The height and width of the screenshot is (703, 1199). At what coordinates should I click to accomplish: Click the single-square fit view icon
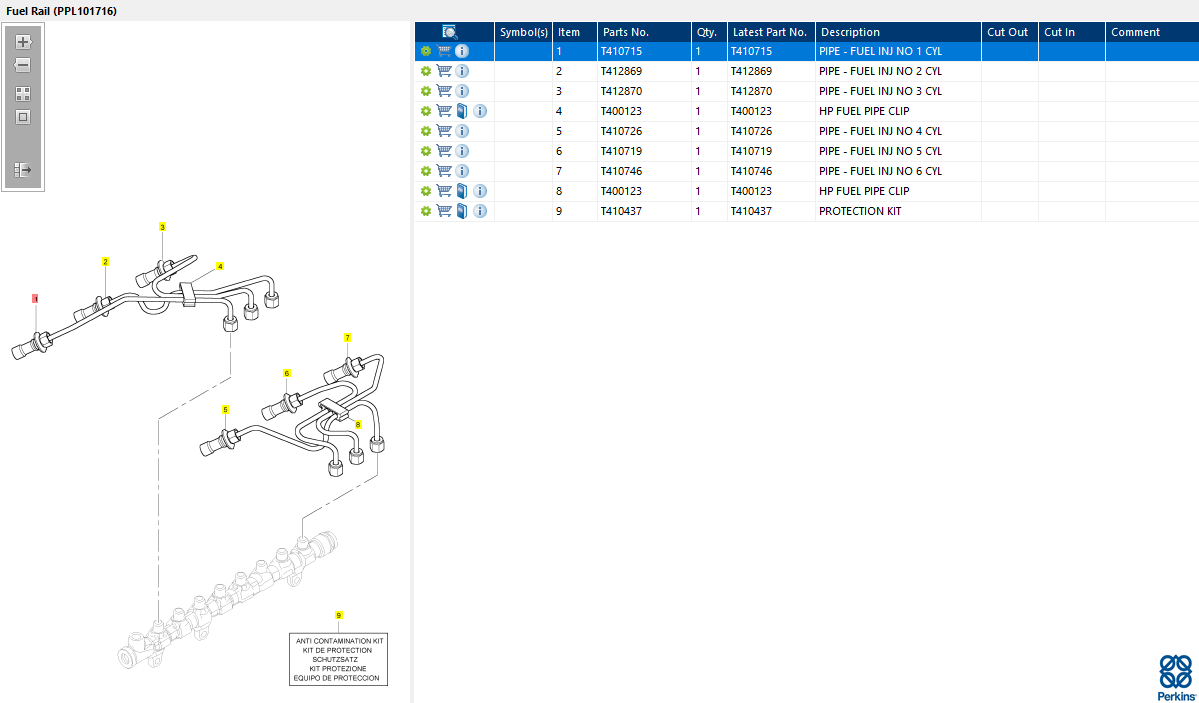[x=23, y=117]
